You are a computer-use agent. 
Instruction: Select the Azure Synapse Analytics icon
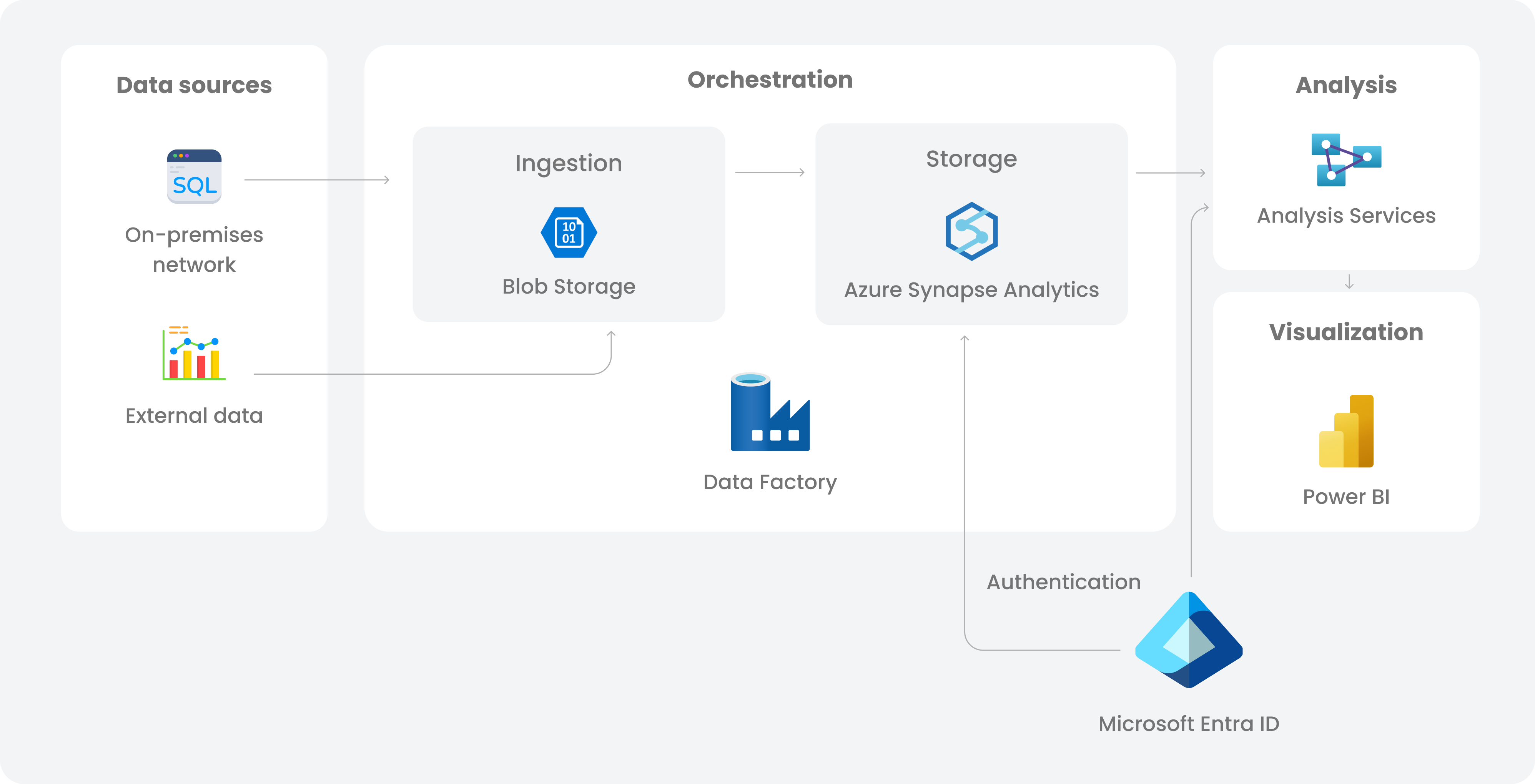tap(971, 231)
